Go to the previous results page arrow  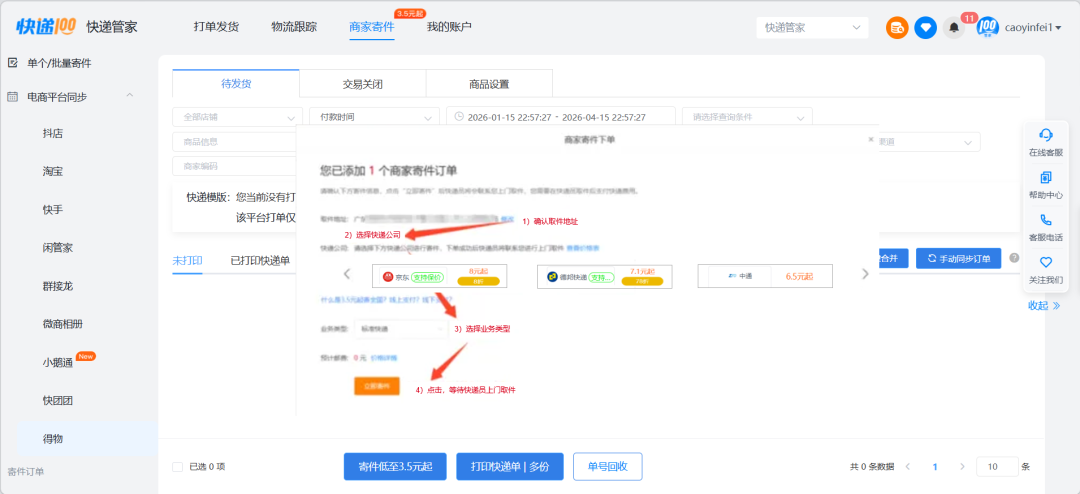pyautogui.click(x=908, y=466)
